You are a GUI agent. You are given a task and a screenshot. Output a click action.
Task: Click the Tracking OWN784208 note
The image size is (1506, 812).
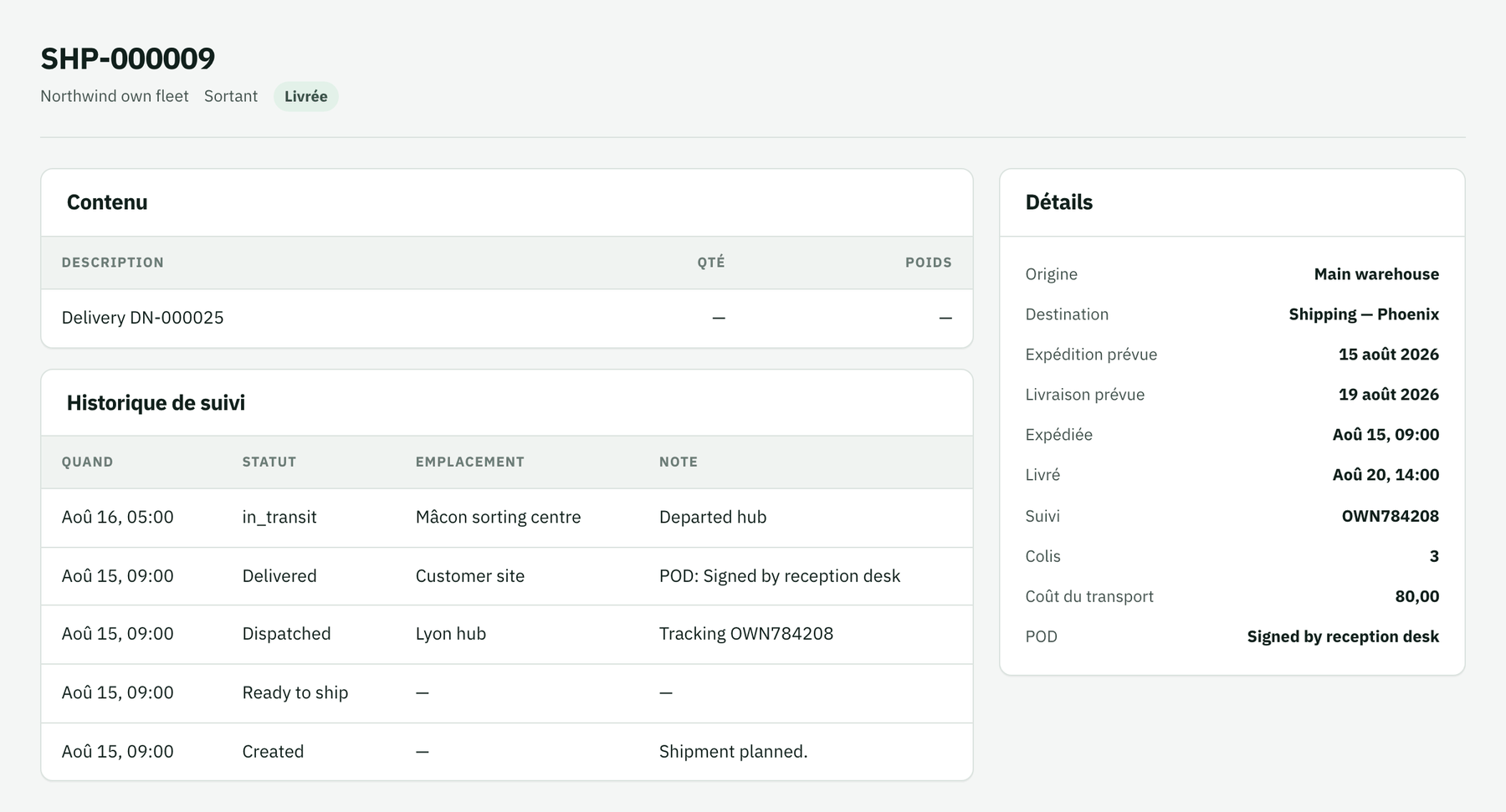(x=746, y=634)
